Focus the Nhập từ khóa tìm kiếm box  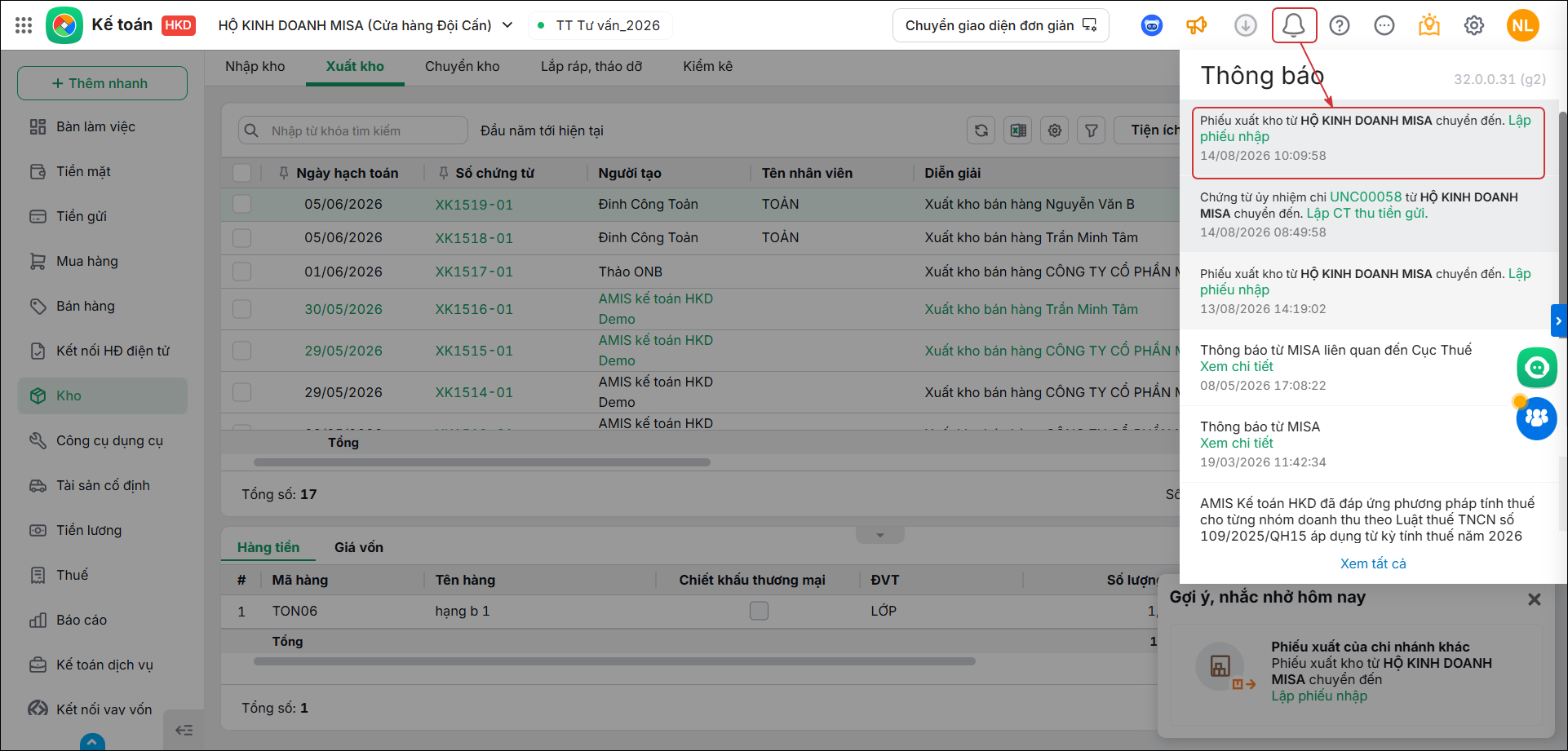click(353, 130)
